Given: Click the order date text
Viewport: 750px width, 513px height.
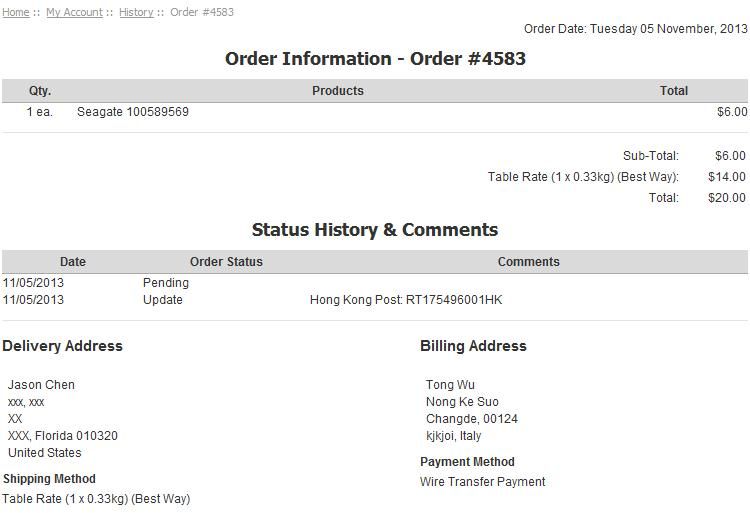Looking at the screenshot, I should point(635,29).
